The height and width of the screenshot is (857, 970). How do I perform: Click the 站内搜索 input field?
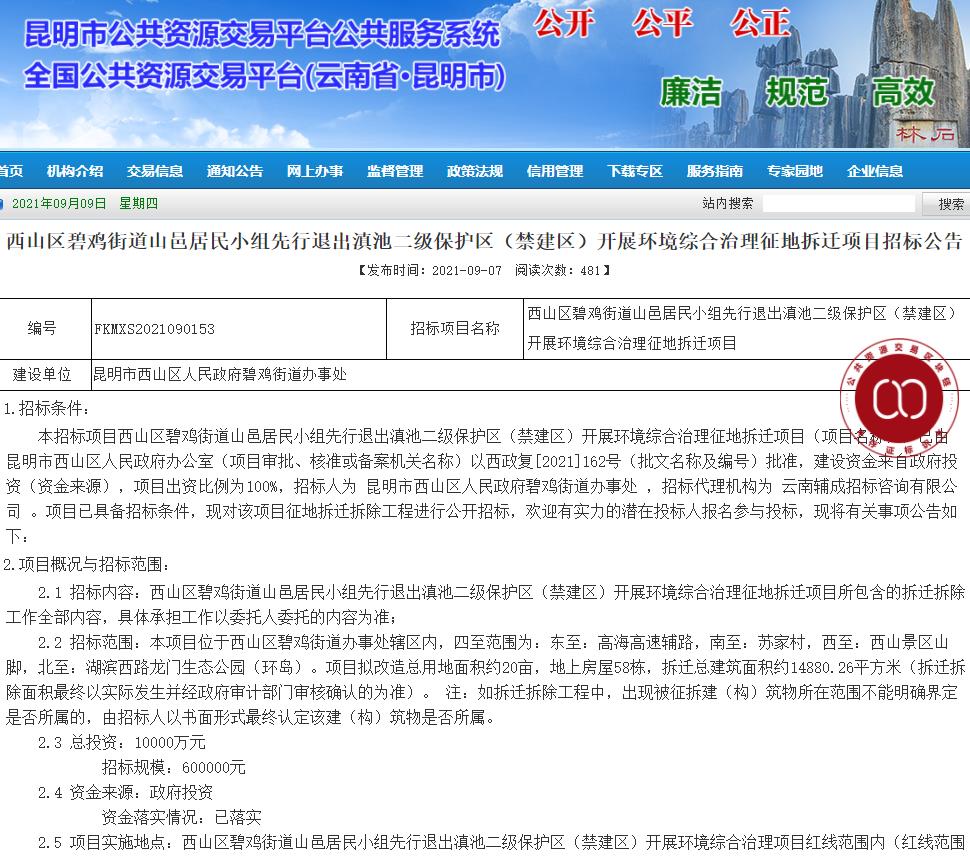839,204
